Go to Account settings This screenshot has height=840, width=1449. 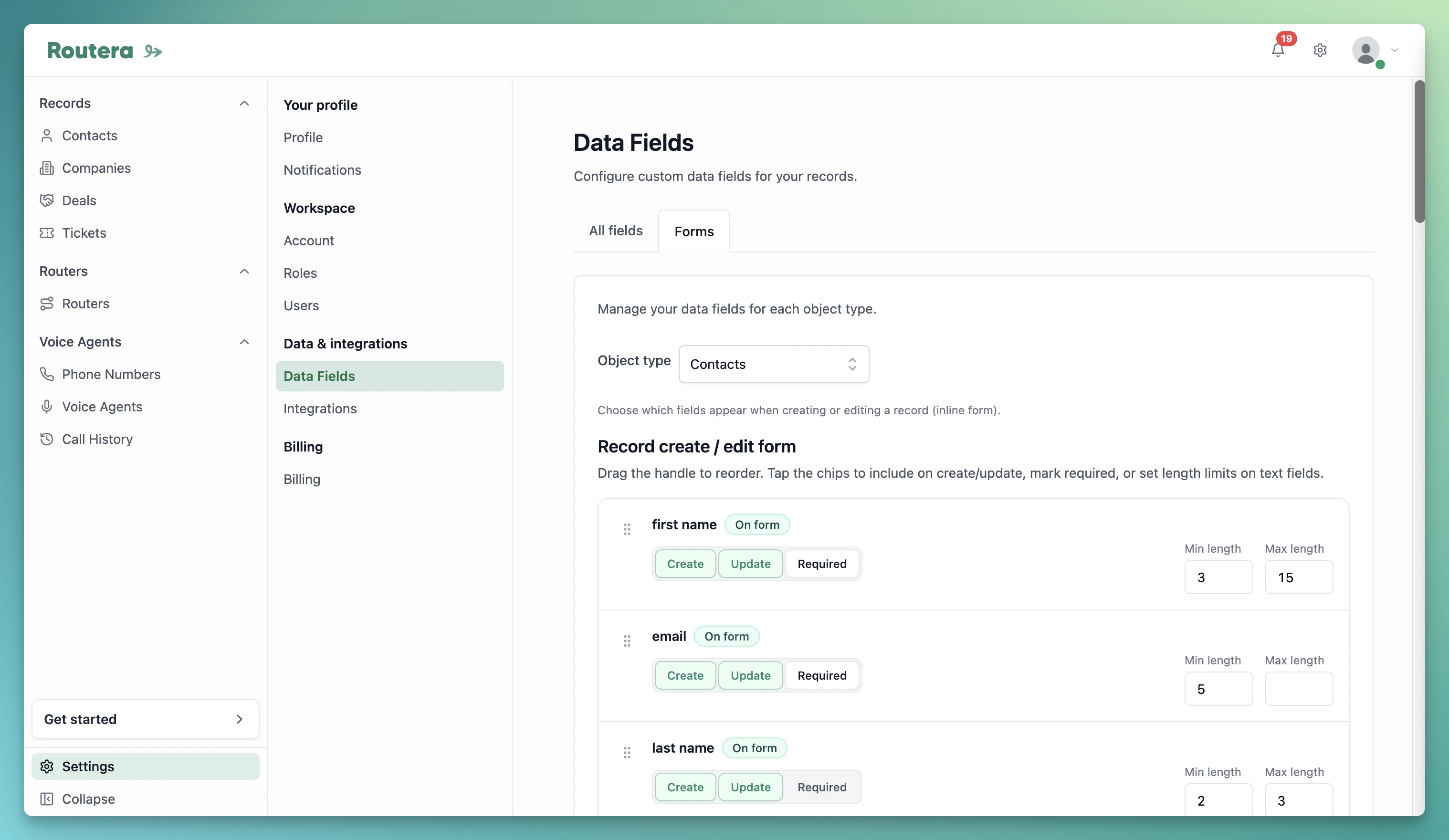coord(308,241)
